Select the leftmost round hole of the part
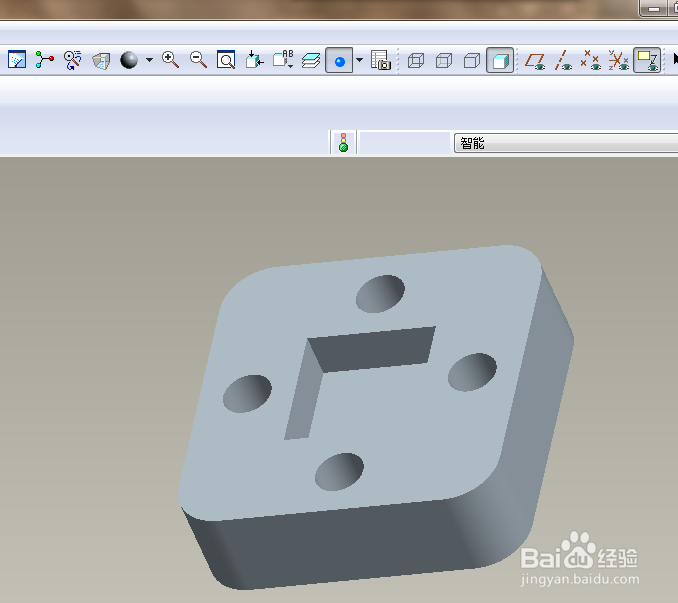The height and width of the screenshot is (603, 678). pyautogui.click(x=247, y=394)
